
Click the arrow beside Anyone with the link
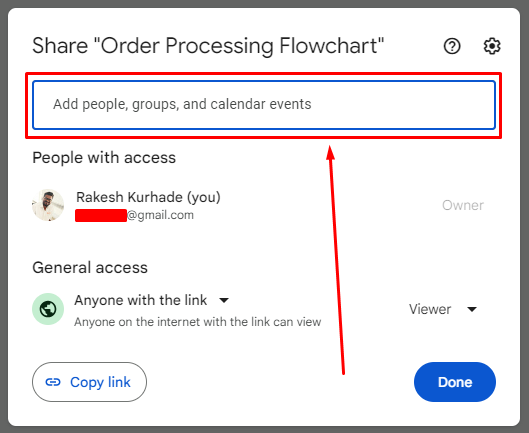click(x=224, y=300)
